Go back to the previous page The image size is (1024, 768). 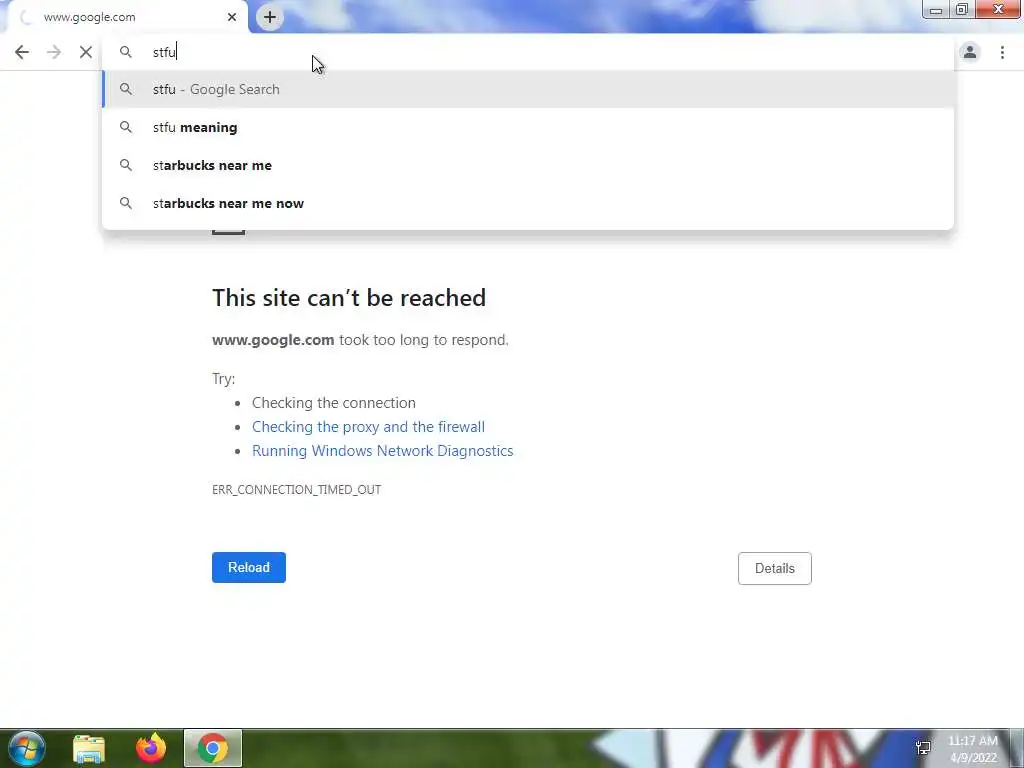[x=22, y=52]
